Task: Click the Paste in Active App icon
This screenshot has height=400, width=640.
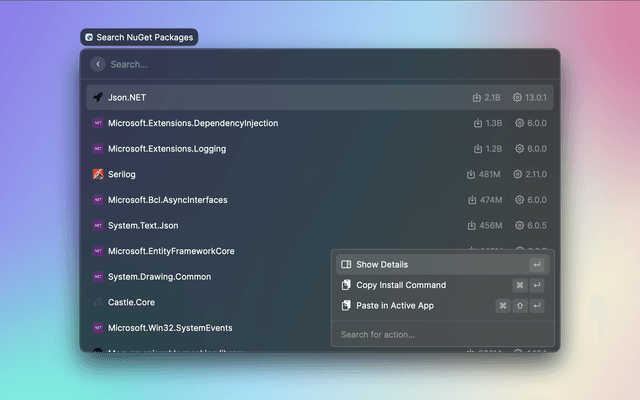Action: (346, 306)
